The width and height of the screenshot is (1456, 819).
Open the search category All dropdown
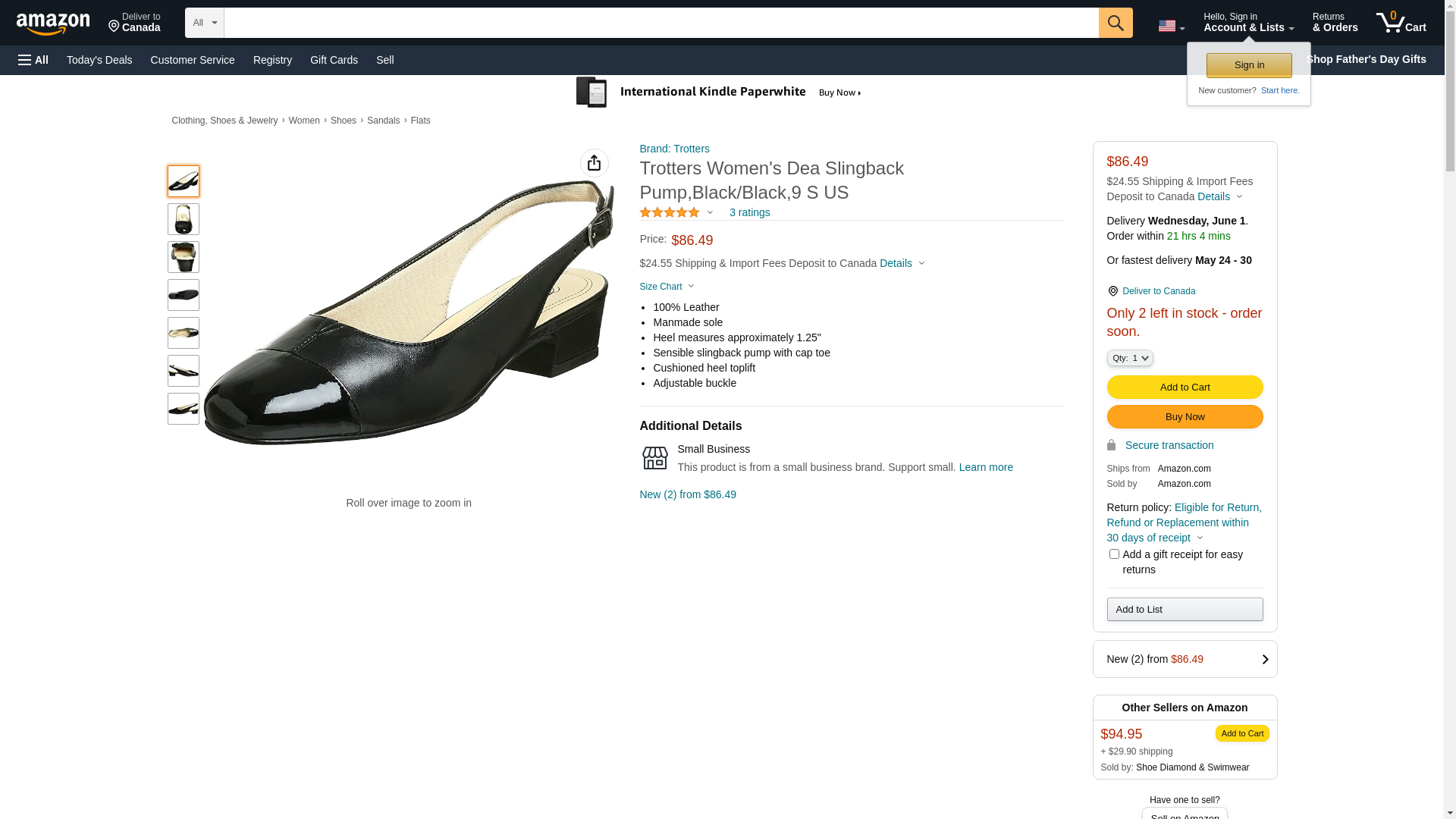pos(204,23)
